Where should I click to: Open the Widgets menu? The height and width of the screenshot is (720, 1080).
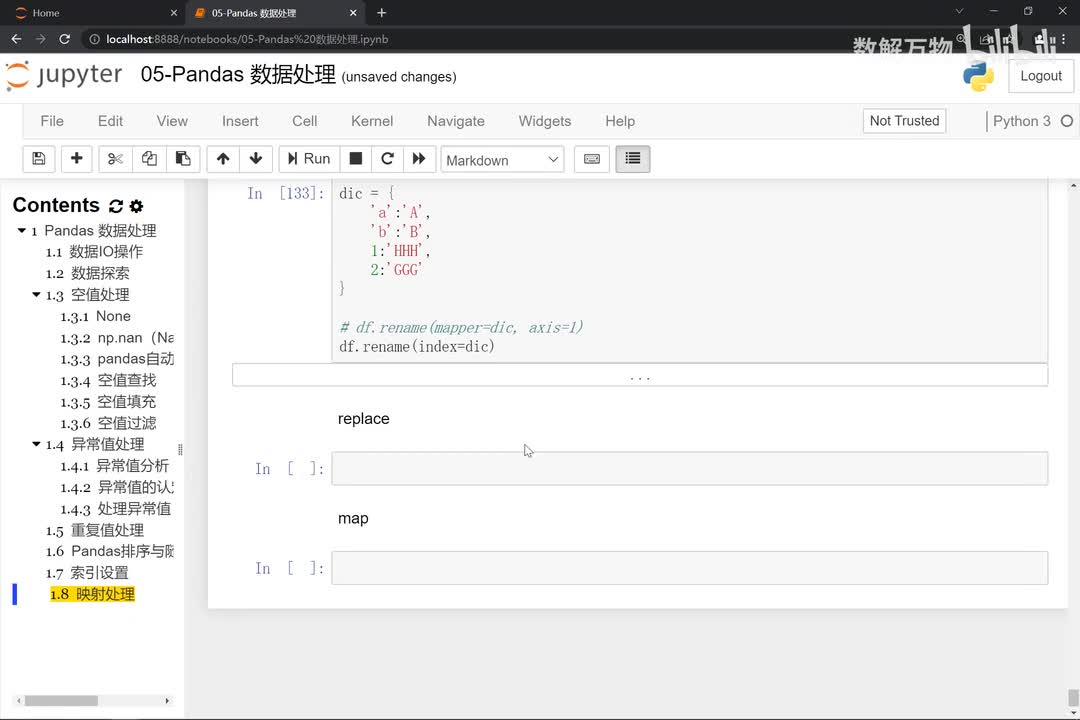click(545, 121)
